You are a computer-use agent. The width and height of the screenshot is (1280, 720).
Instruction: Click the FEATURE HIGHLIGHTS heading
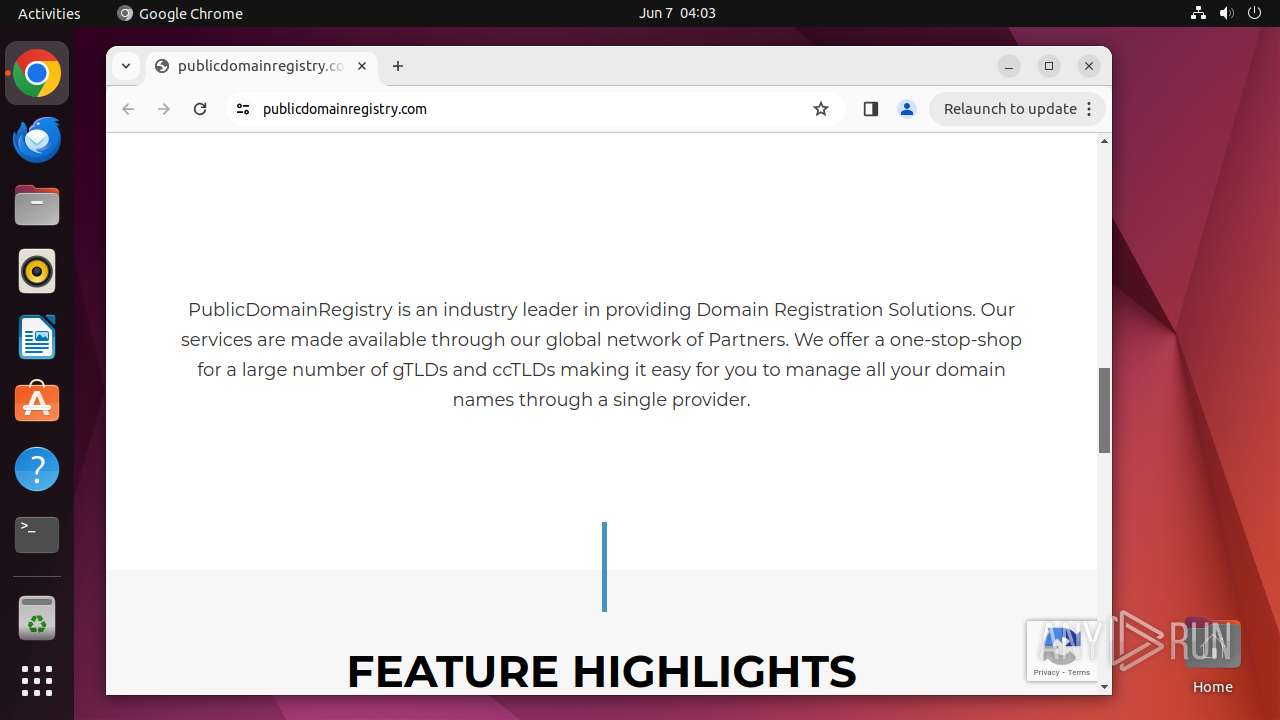pyautogui.click(x=601, y=671)
